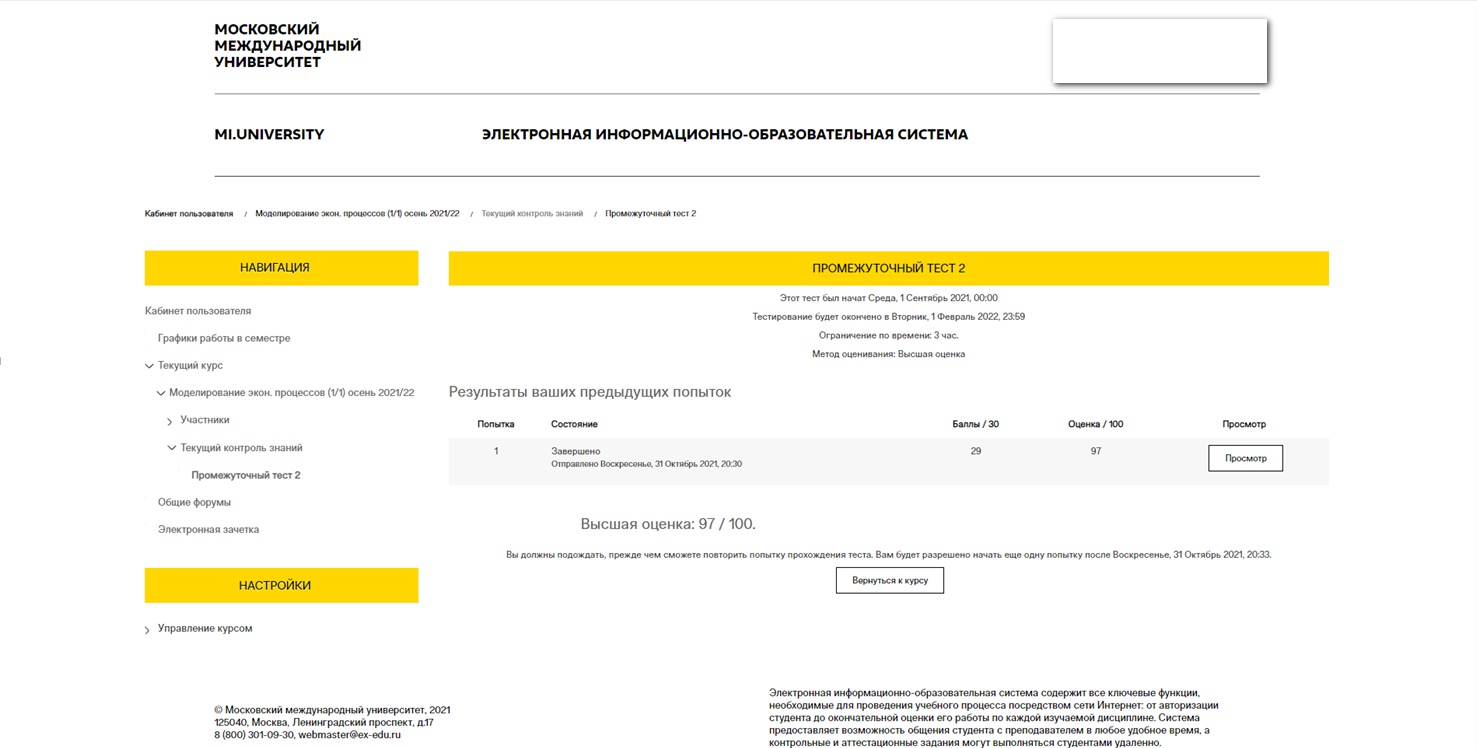Open the Участники item
The height and width of the screenshot is (748, 1477).
[x=205, y=420]
